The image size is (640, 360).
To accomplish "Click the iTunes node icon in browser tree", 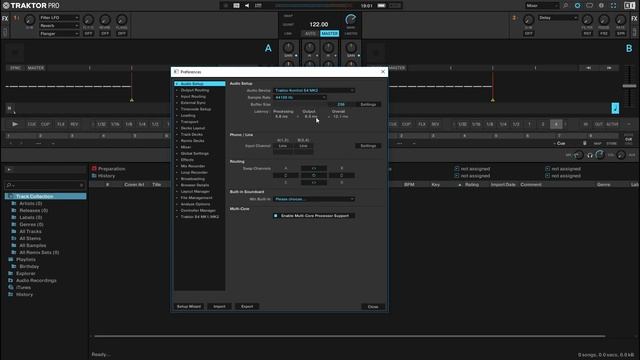I will [x=11, y=287].
